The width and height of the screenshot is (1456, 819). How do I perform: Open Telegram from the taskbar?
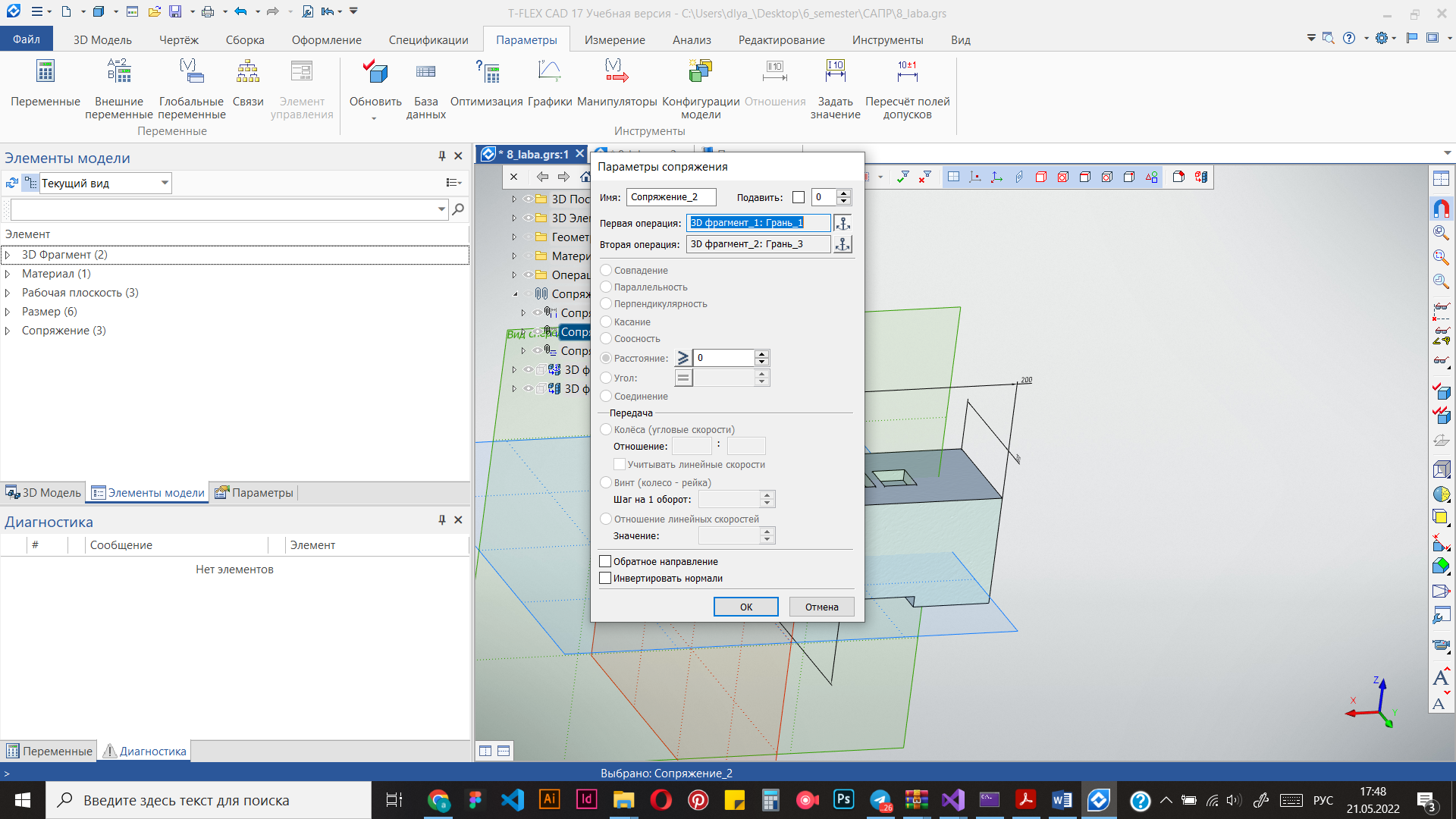tap(880, 800)
